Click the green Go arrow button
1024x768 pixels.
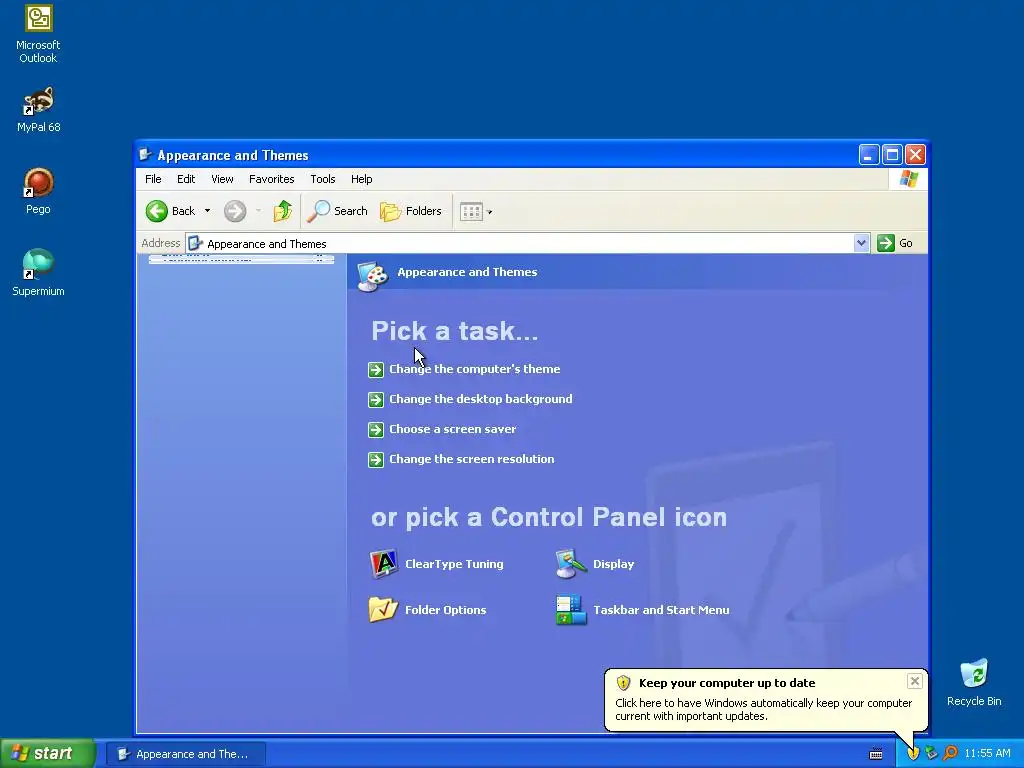click(x=886, y=243)
